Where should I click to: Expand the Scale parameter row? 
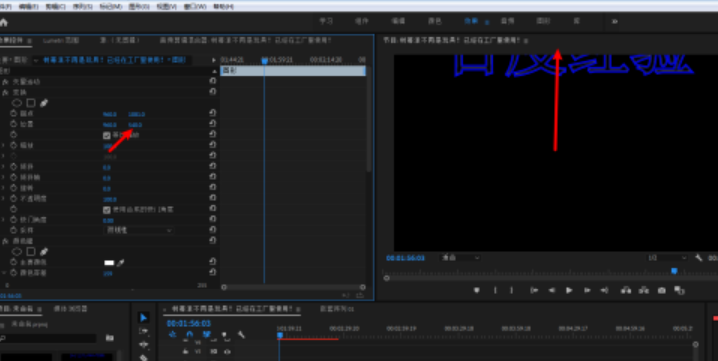[4, 145]
